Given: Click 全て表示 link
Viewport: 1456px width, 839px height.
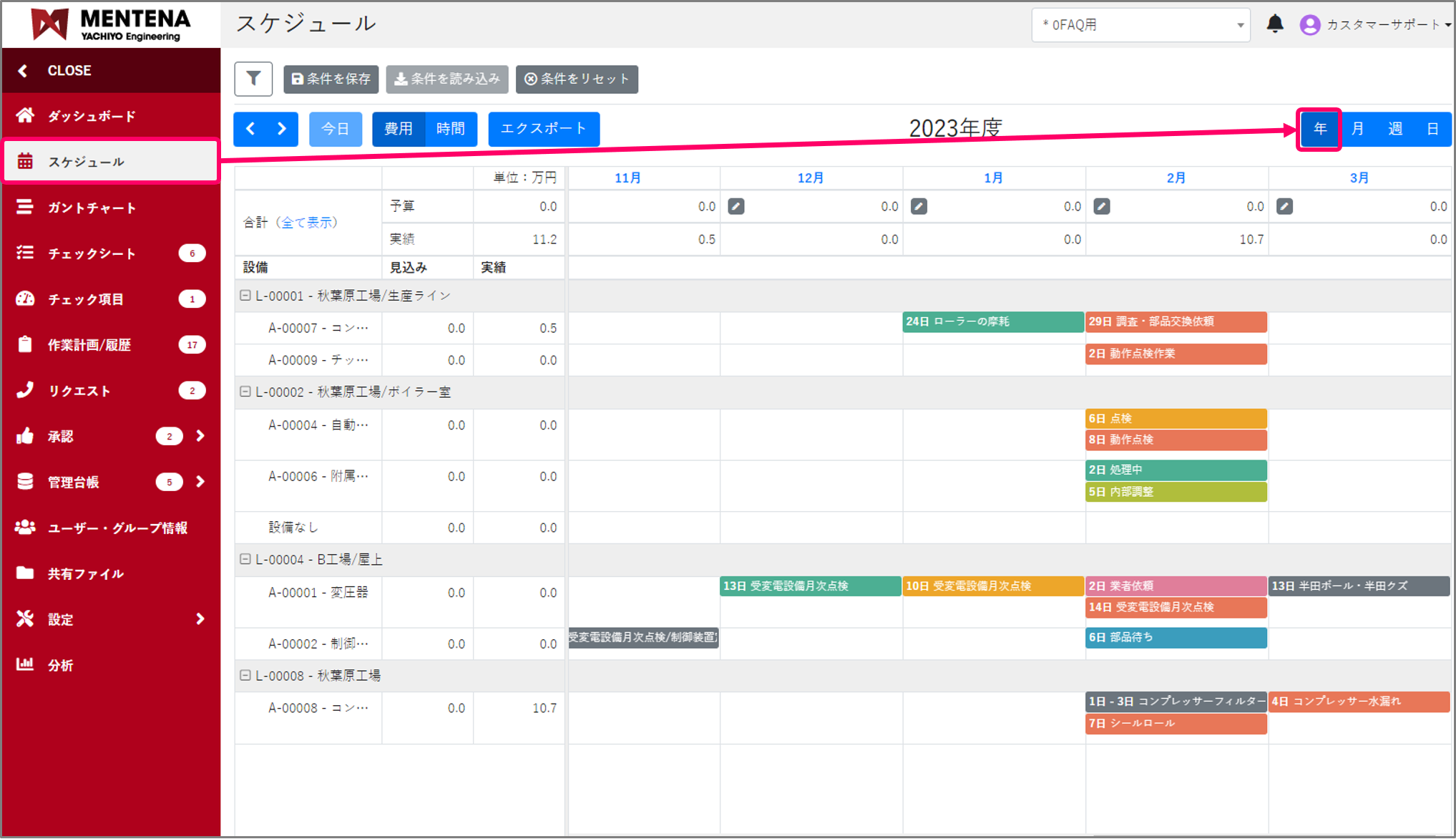Looking at the screenshot, I should [x=308, y=223].
